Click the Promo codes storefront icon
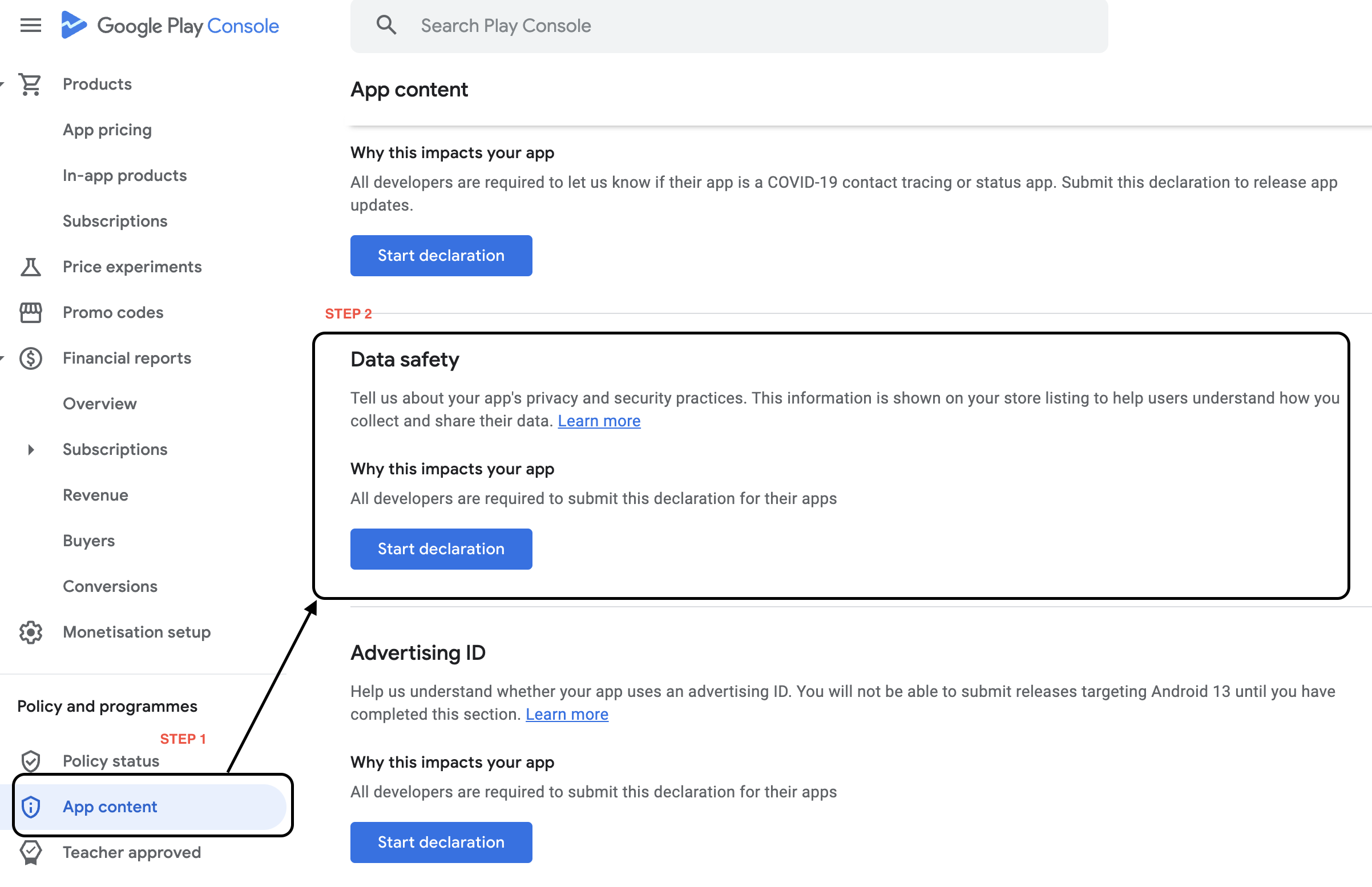The height and width of the screenshot is (887, 1372). click(x=30, y=312)
